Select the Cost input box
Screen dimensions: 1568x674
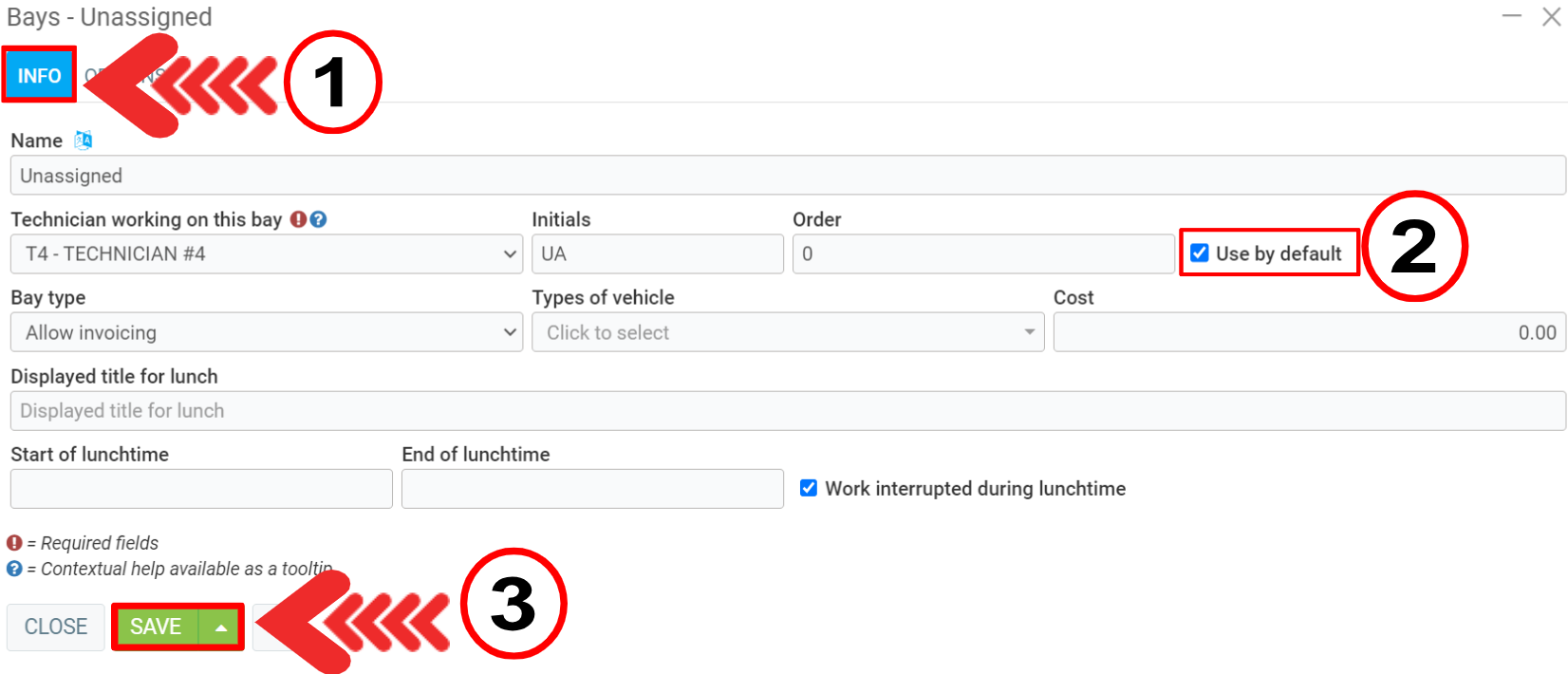[x=1309, y=333]
